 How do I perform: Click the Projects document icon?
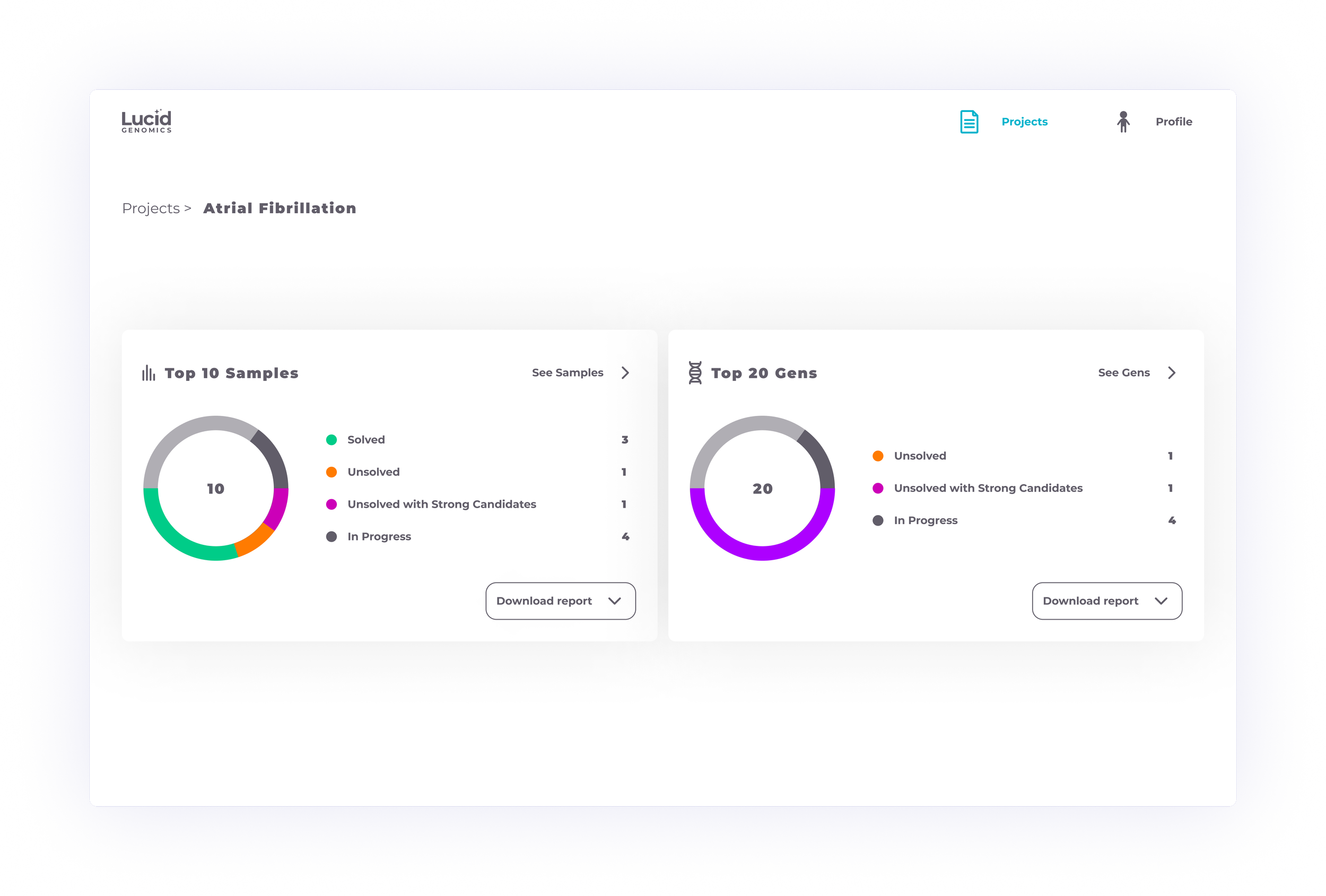[969, 121]
